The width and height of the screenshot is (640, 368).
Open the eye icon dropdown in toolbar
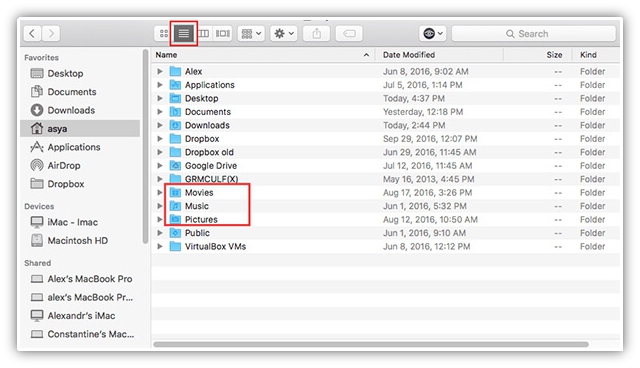[433, 33]
